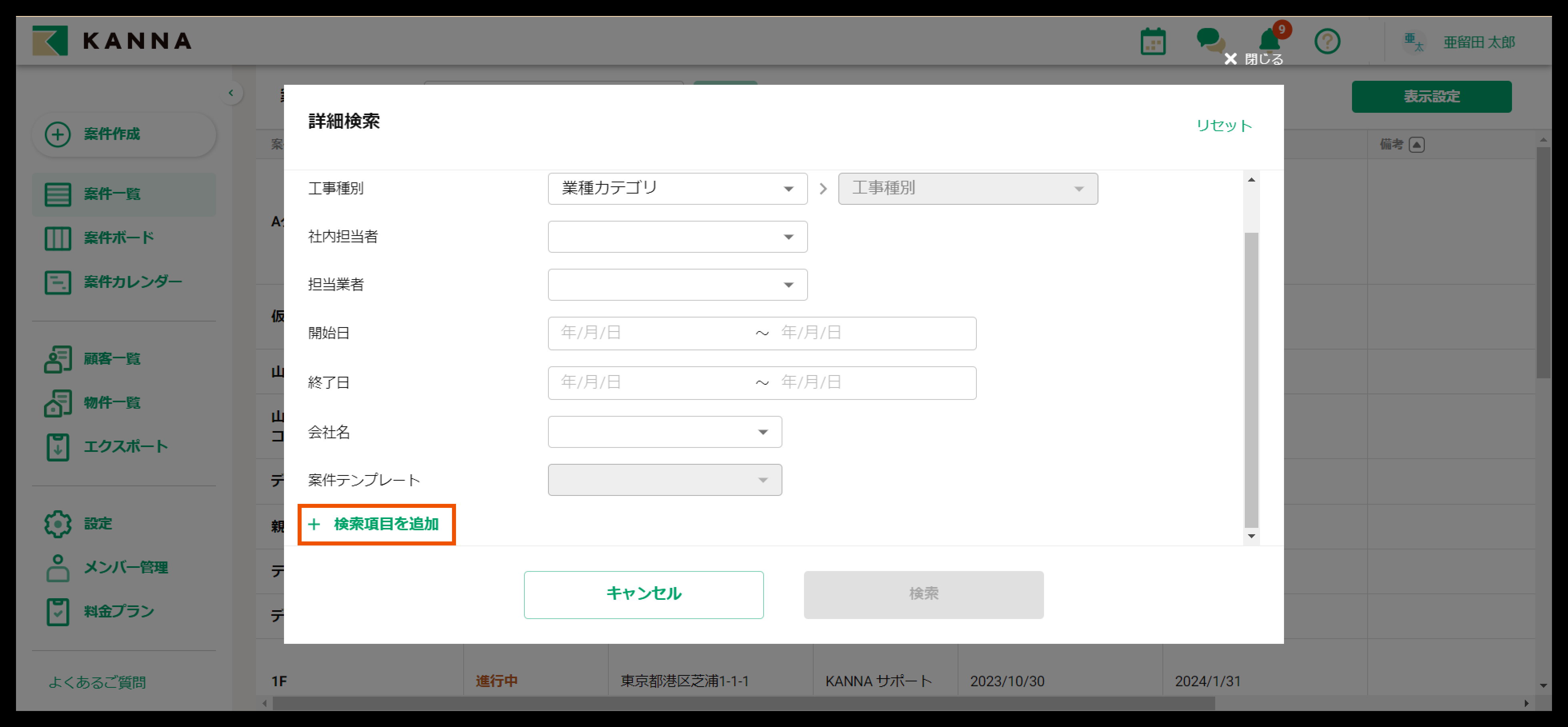Click the リセット link
Viewport: 1568px width, 727px height.
point(1224,125)
